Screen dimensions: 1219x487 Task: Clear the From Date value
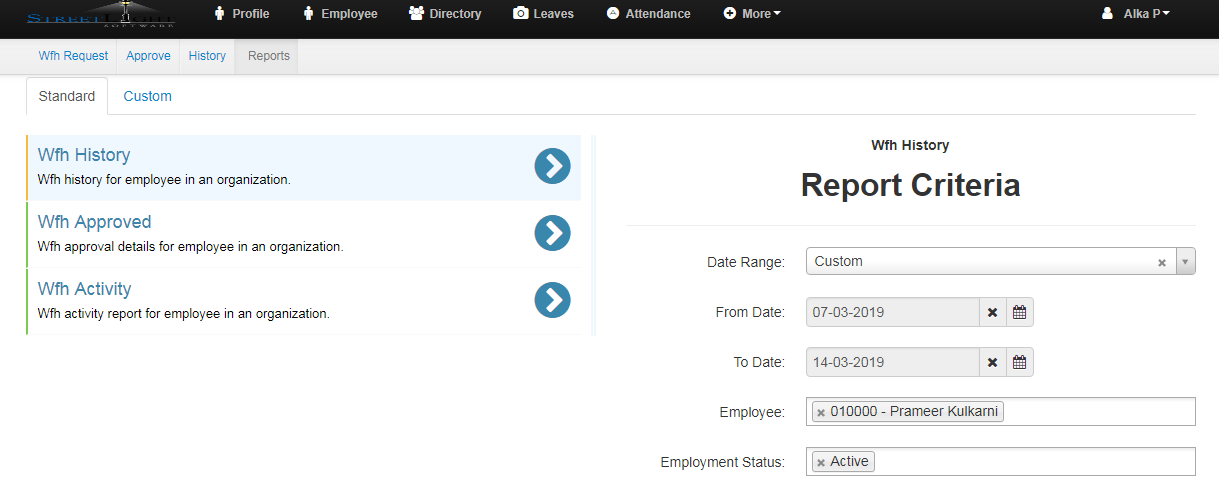pos(992,312)
